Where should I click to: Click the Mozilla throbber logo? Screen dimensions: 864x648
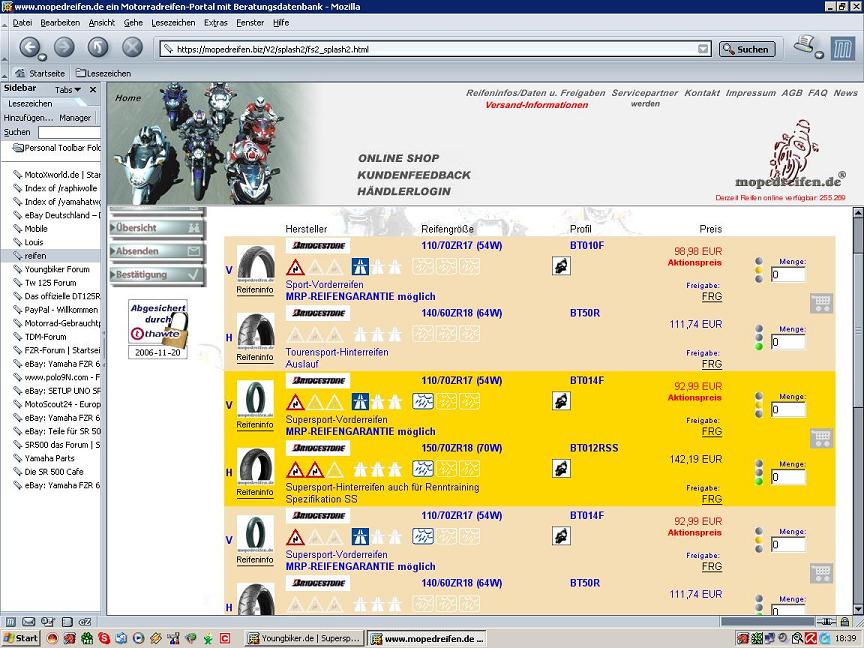tap(843, 48)
